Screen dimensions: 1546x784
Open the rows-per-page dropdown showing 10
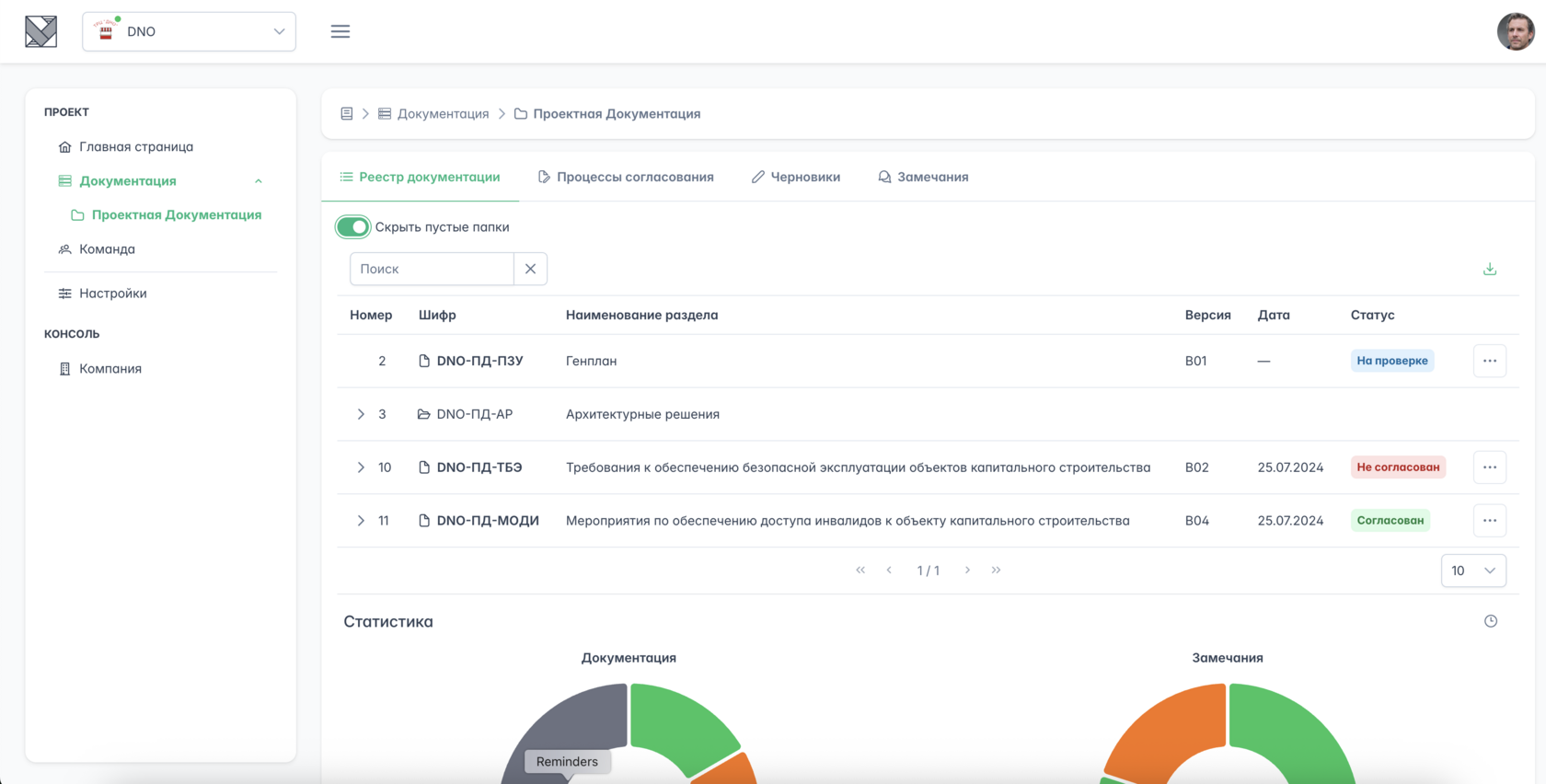[1473, 571]
